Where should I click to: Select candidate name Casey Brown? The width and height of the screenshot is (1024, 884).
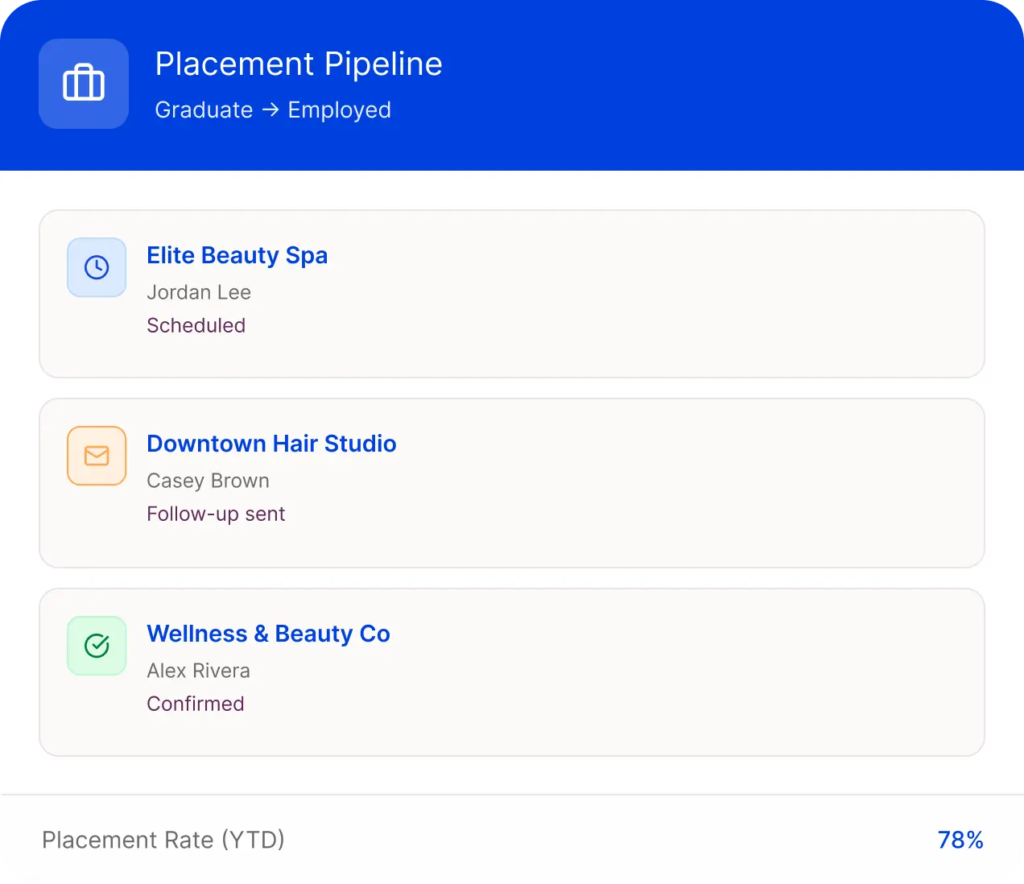click(207, 481)
